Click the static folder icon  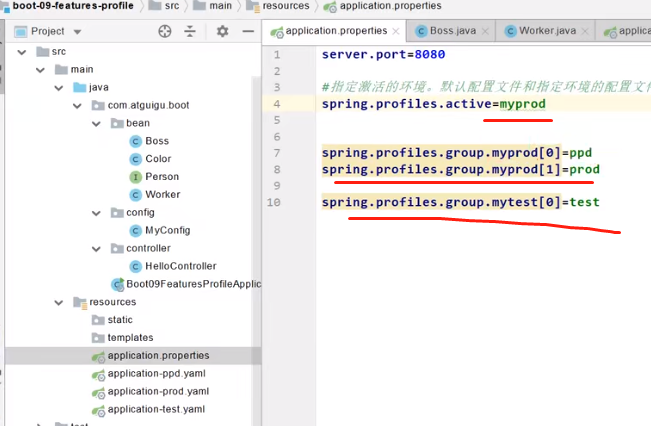click(98, 320)
